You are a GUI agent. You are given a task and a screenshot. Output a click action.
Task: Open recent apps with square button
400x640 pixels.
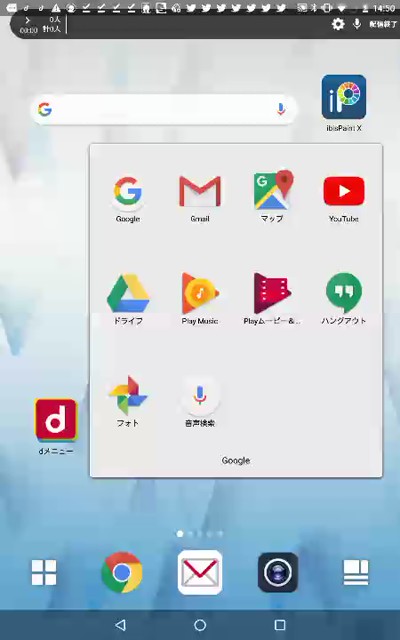(x=280, y=625)
